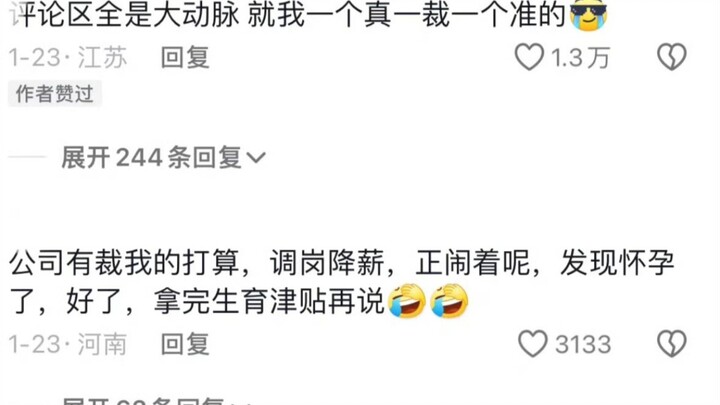Select the 评论区全是大动脉 comment text

tap(287, 15)
